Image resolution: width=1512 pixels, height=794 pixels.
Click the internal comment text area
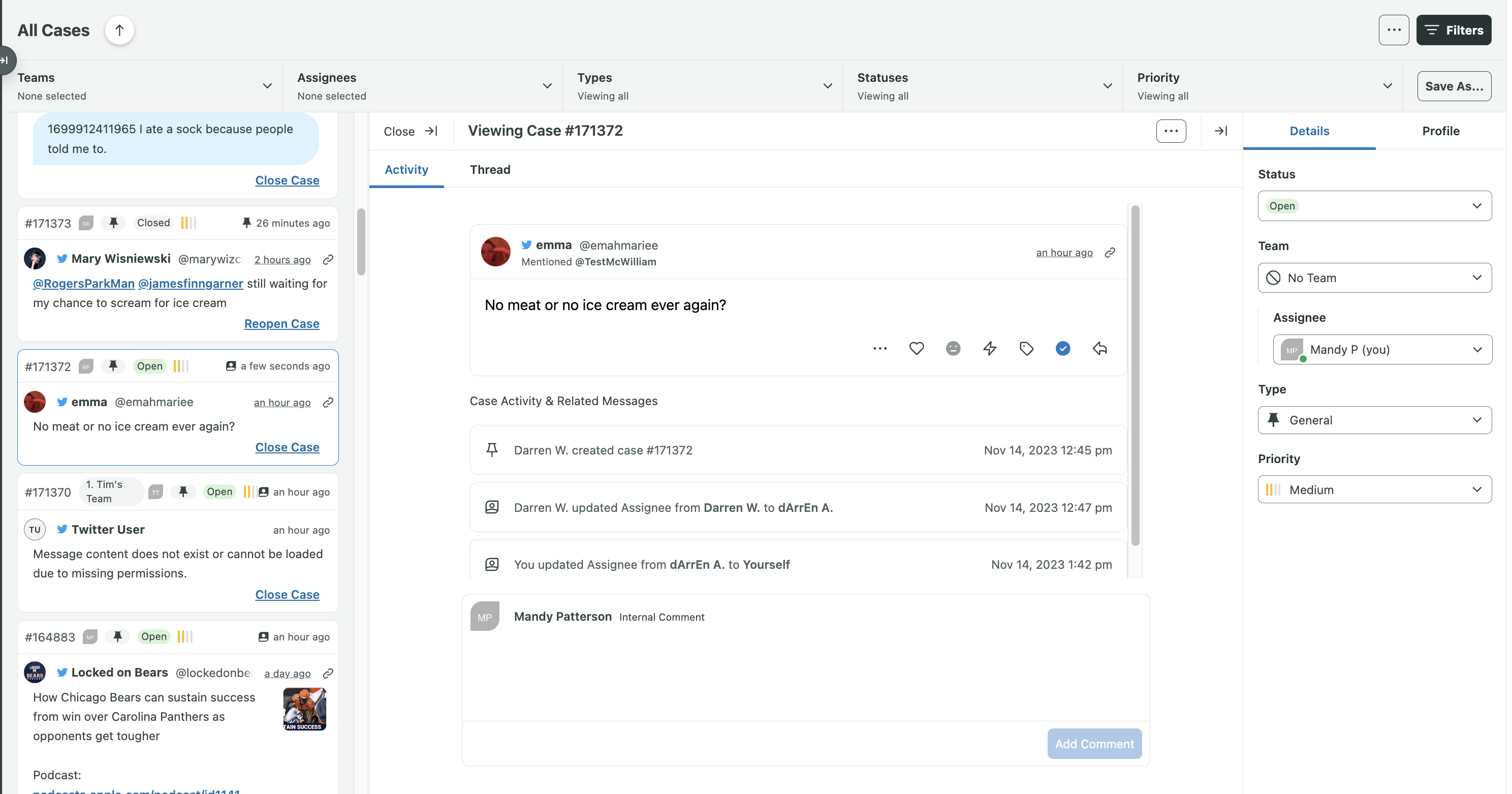tap(805, 676)
